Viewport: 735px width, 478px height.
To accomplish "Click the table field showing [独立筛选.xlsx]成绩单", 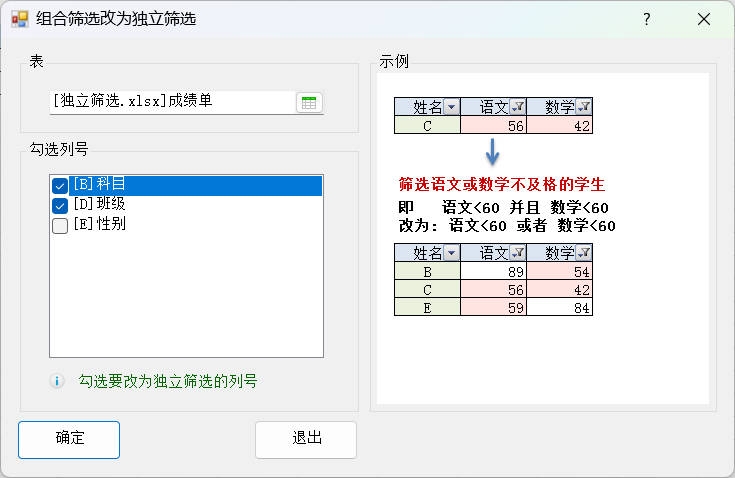I will [x=170, y=101].
